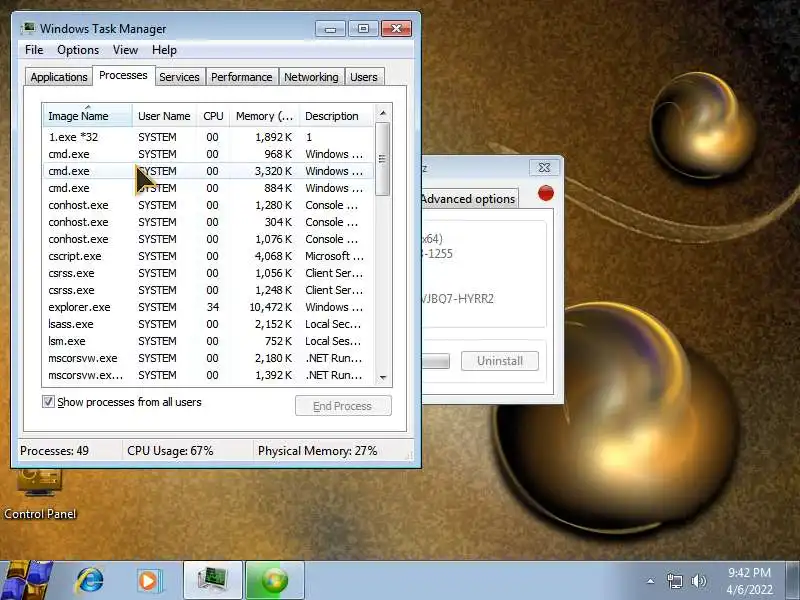Close the background dialog window
Viewport: 800px width, 600px height.
[x=544, y=167]
